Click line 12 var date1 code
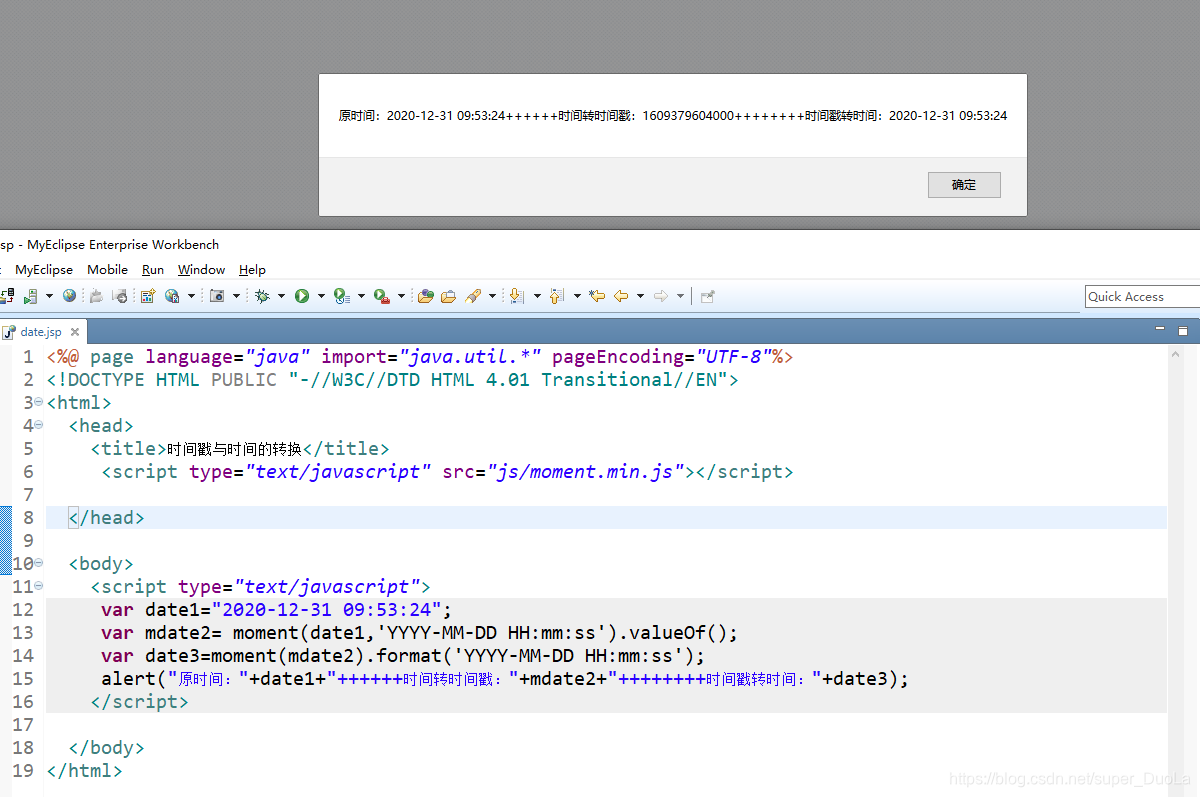Image resolution: width=1200 pixels, height=797 pixels. point(277,610)
